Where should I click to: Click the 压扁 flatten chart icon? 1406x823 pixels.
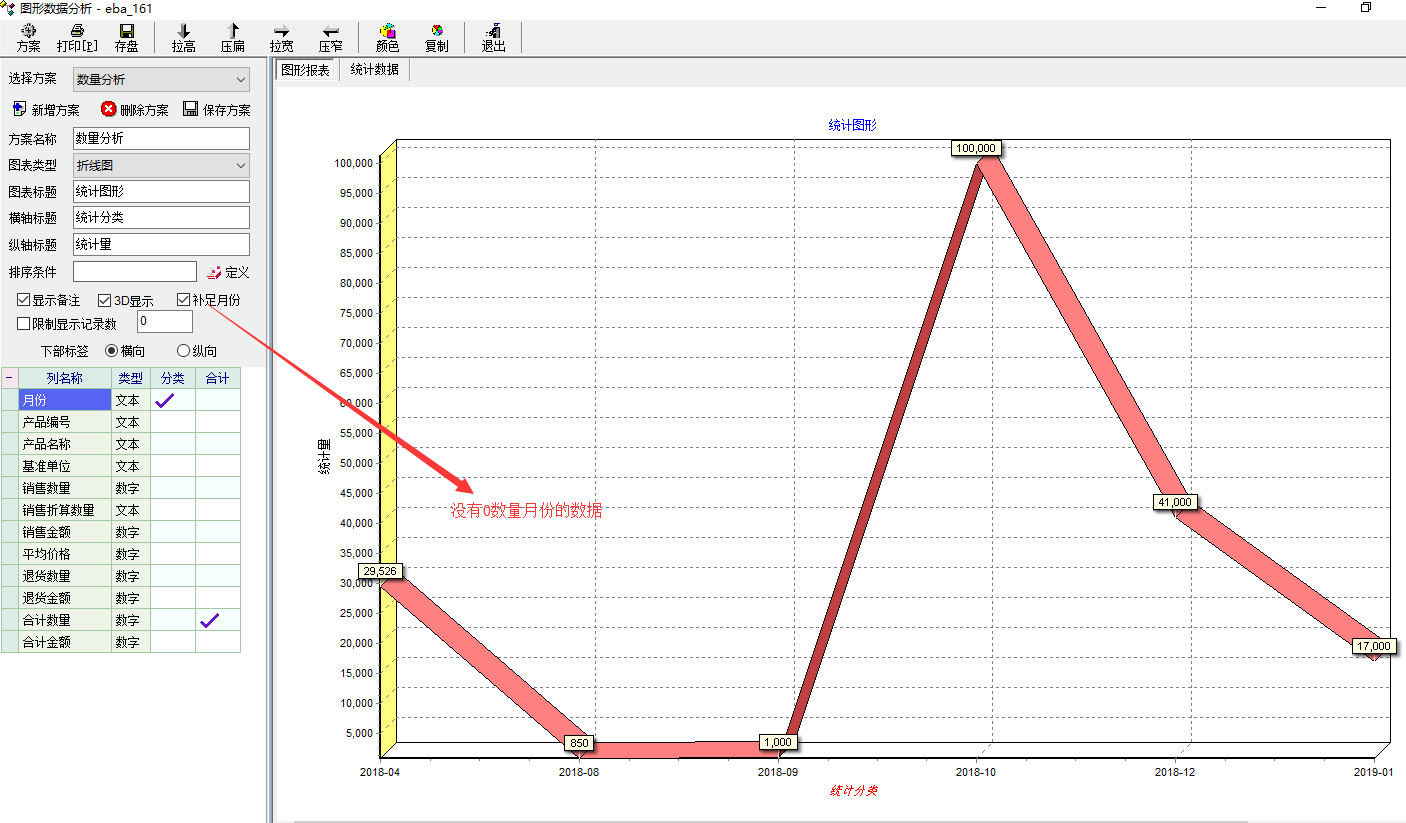(232, 32)
